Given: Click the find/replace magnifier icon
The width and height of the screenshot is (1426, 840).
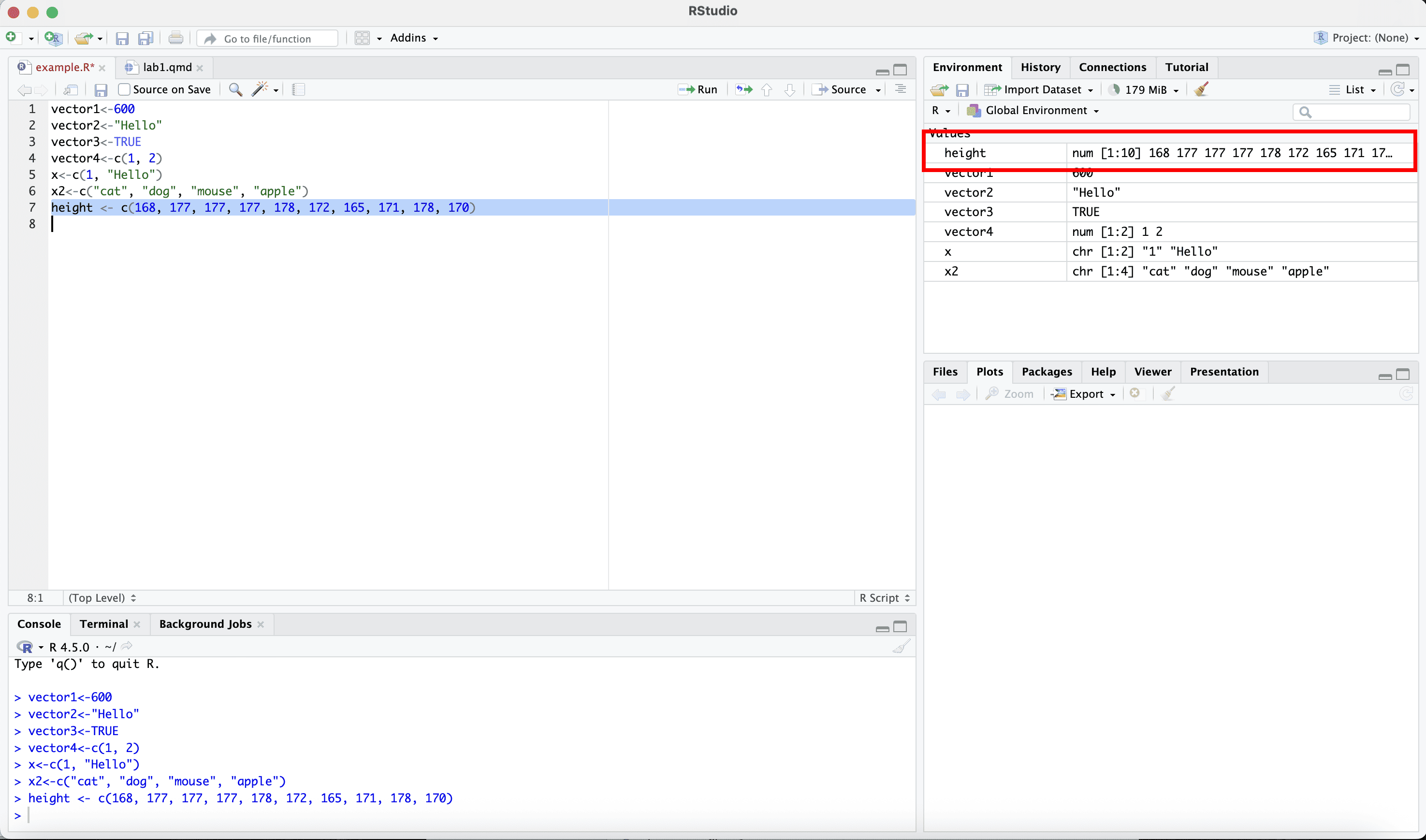Looking at the screenshot, I should (235, 89).
